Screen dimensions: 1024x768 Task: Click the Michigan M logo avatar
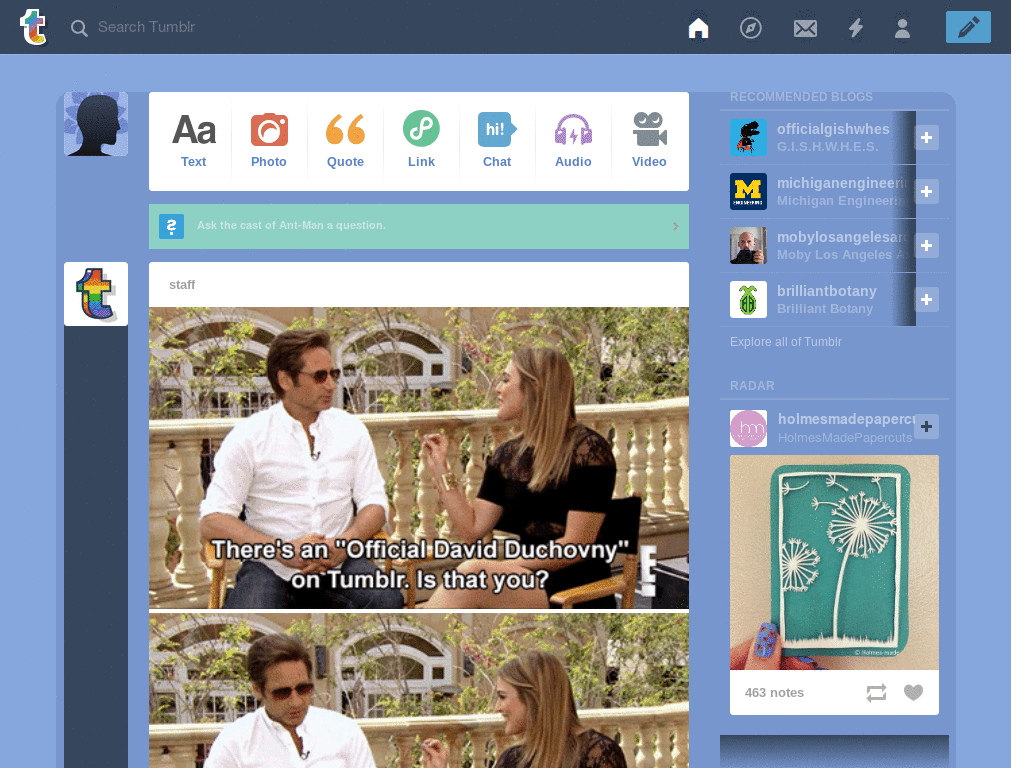748,191
